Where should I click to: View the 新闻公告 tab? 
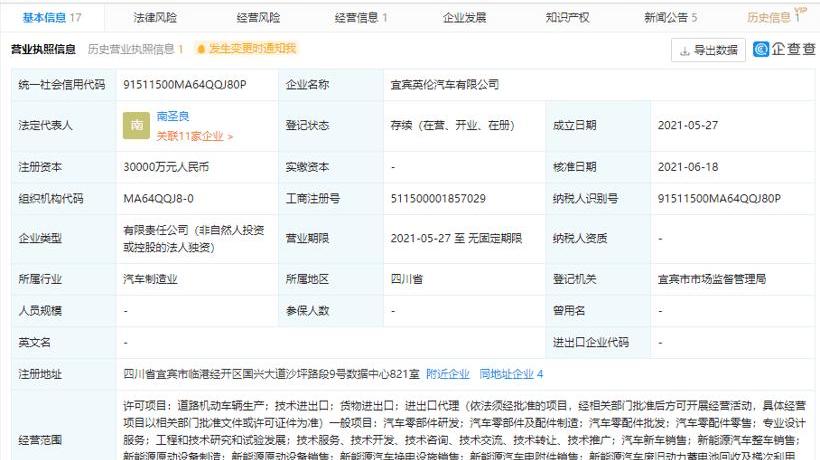click(670, 18)
